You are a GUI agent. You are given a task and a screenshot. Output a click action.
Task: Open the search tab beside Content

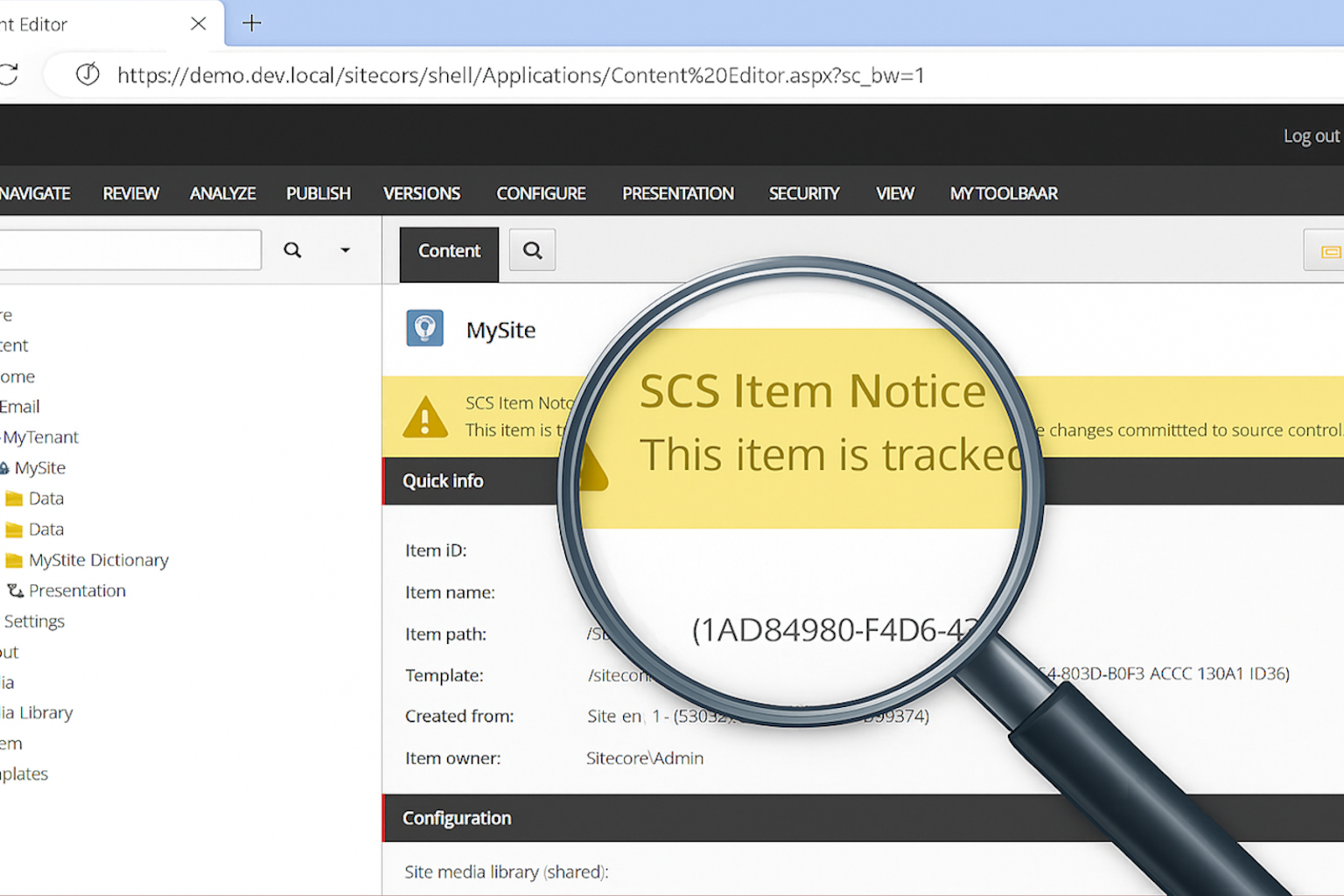pos(532,250)
